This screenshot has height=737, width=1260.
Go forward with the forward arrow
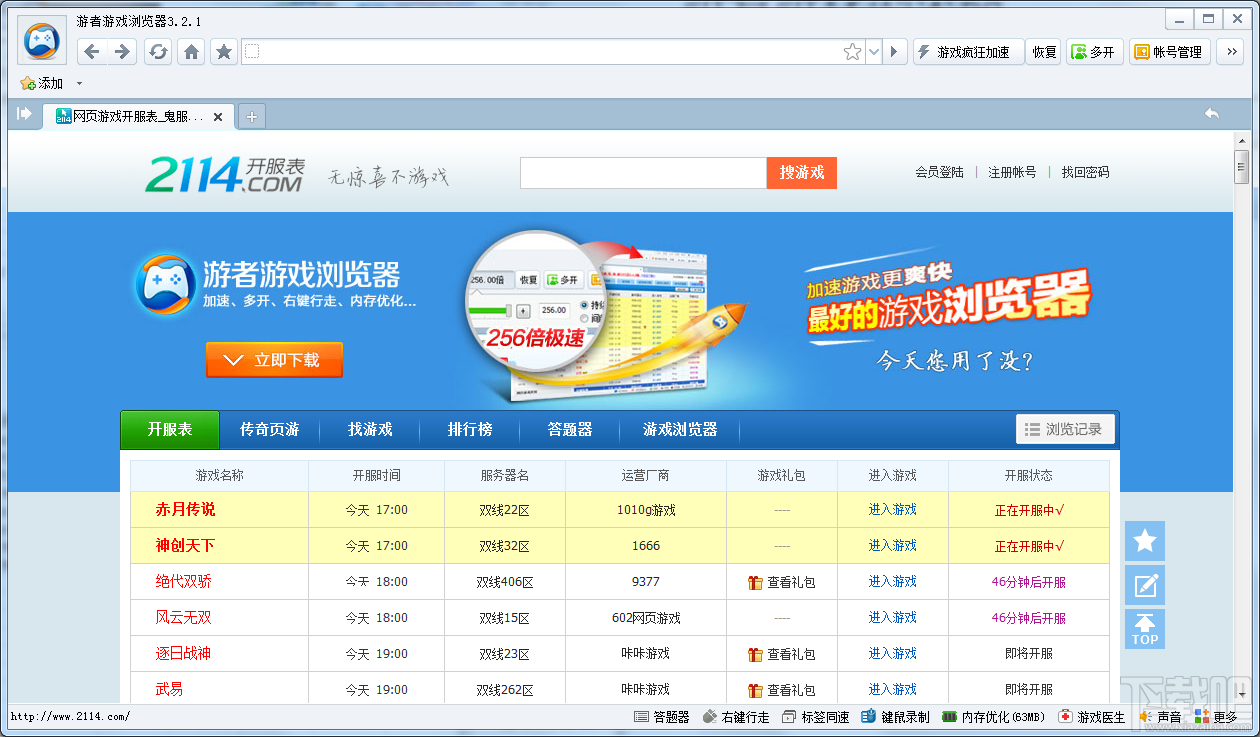click(123, 52)
